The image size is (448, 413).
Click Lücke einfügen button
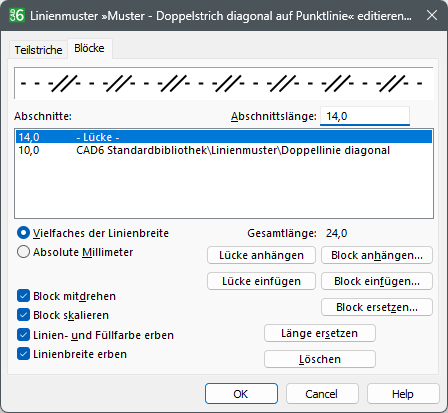[261, 281]
